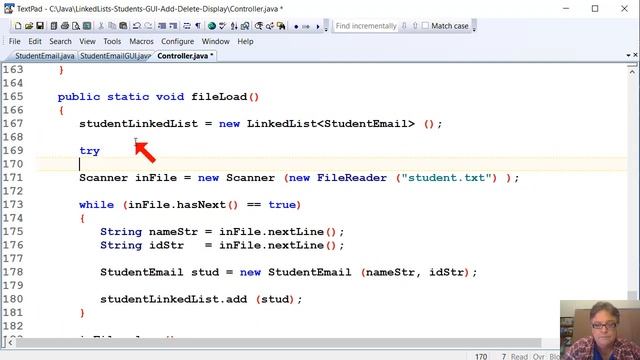Viewport: 640px width, 360px height.
Task: Open the document tab list dropdown arrow
Action: pyautogui.click(x=628, y=55)
